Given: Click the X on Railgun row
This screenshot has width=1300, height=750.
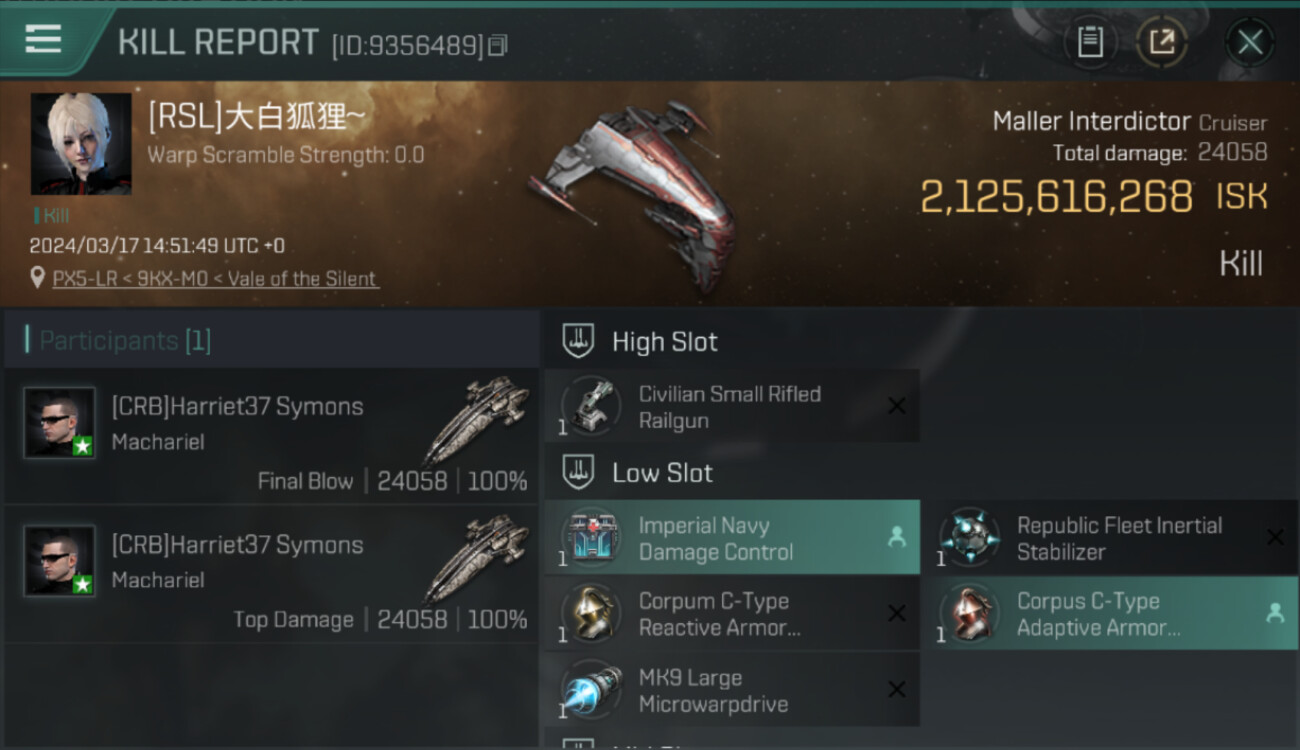Looking at the screenshot, I should click(897, 406).
